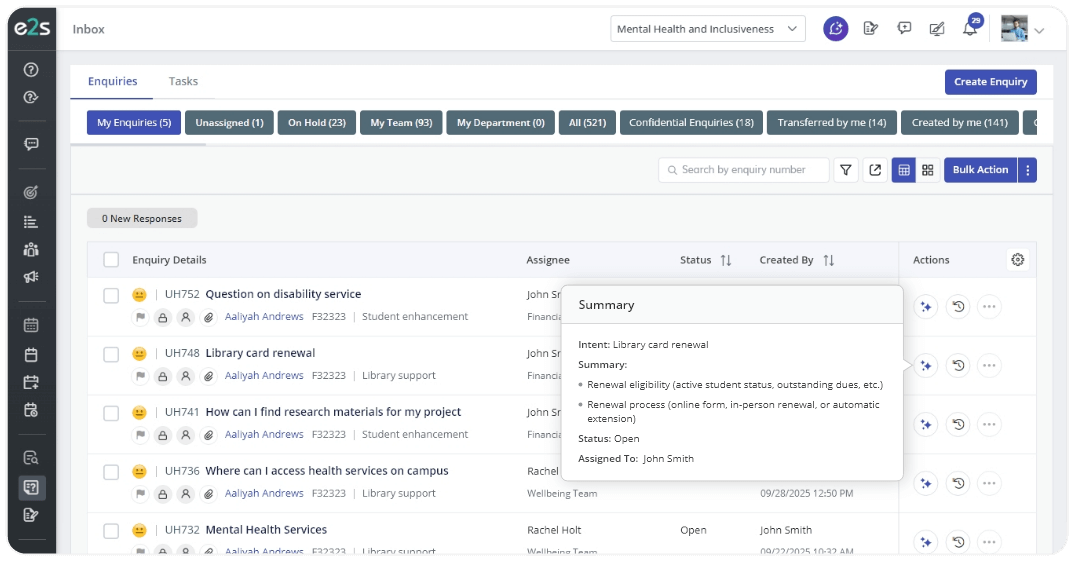Click the attachment icon on UH741 row
This screenshot has width=1074, height=561.
pyautogui.click(x=209, y=435)
